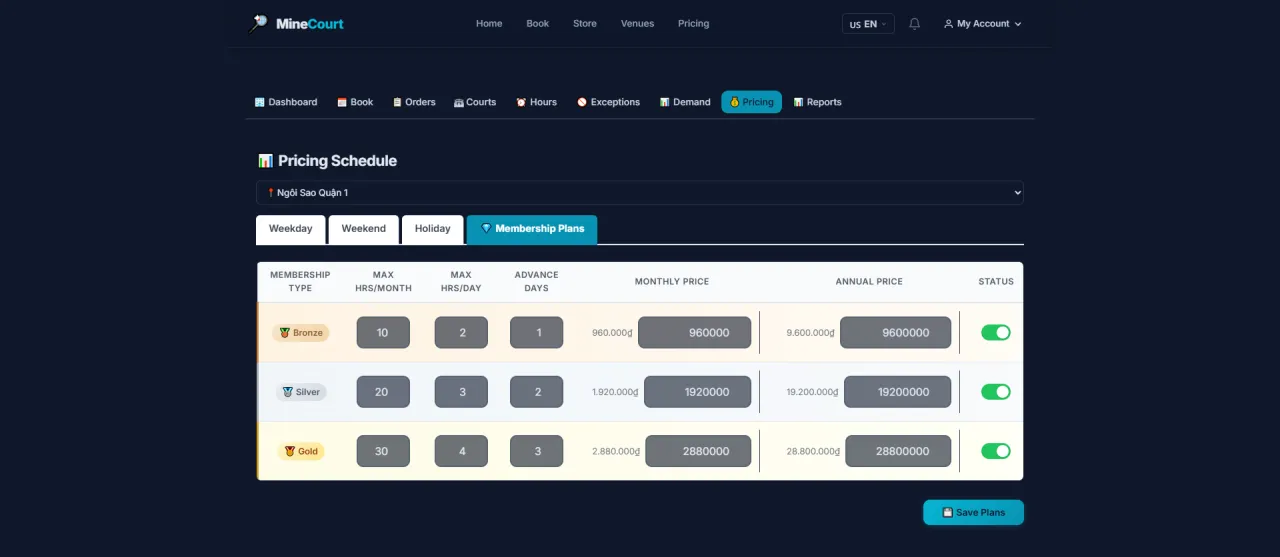Screen dimensions: 1280x557
Task: Click the Silver annual price field 19200000
Action: [898, 392]
